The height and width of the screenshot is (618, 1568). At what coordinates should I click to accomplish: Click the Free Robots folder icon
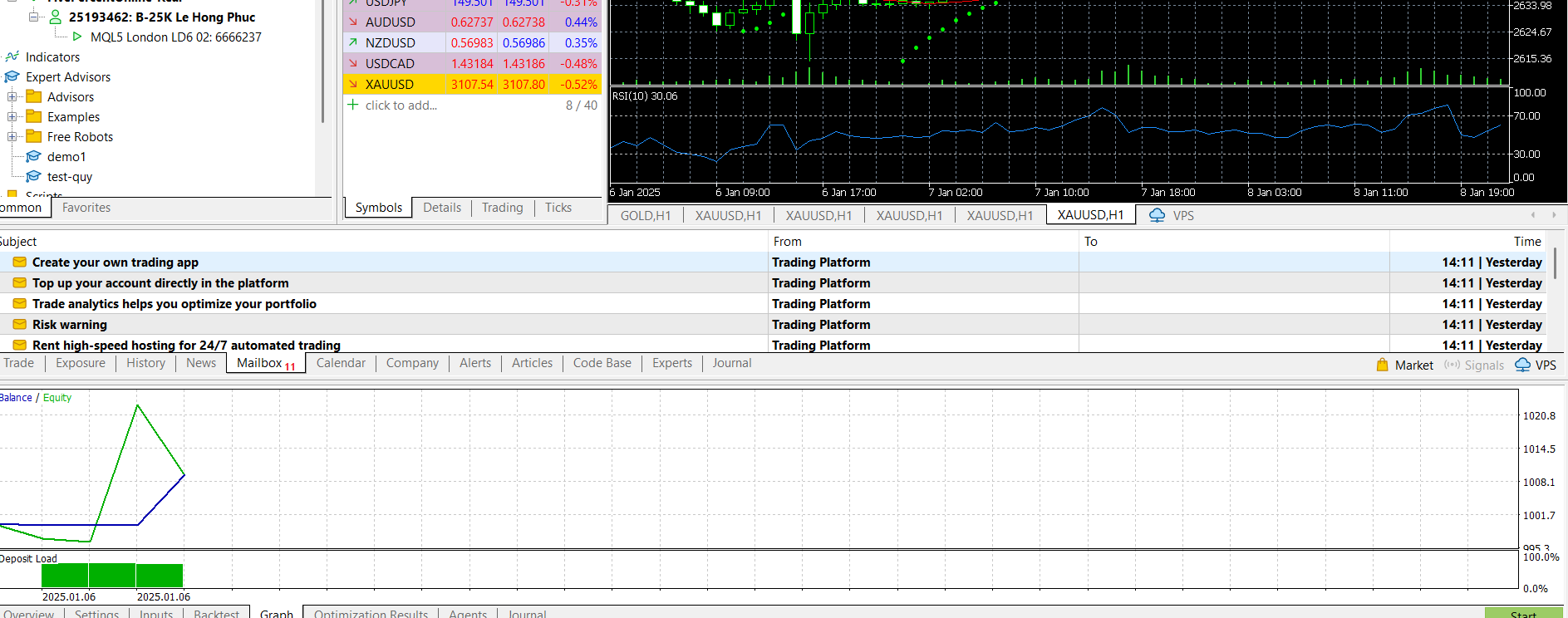tap(34, 136)
